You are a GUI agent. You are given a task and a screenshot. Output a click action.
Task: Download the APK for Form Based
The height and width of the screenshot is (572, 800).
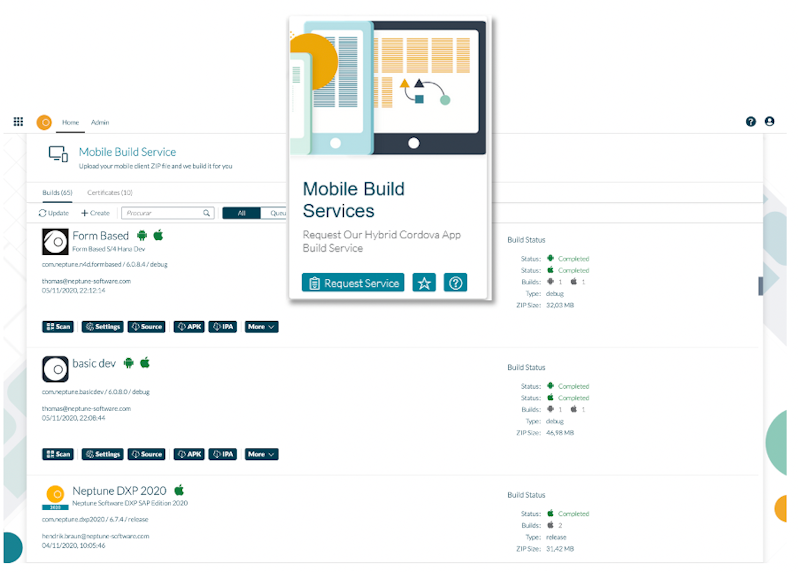tap(188, 327)
